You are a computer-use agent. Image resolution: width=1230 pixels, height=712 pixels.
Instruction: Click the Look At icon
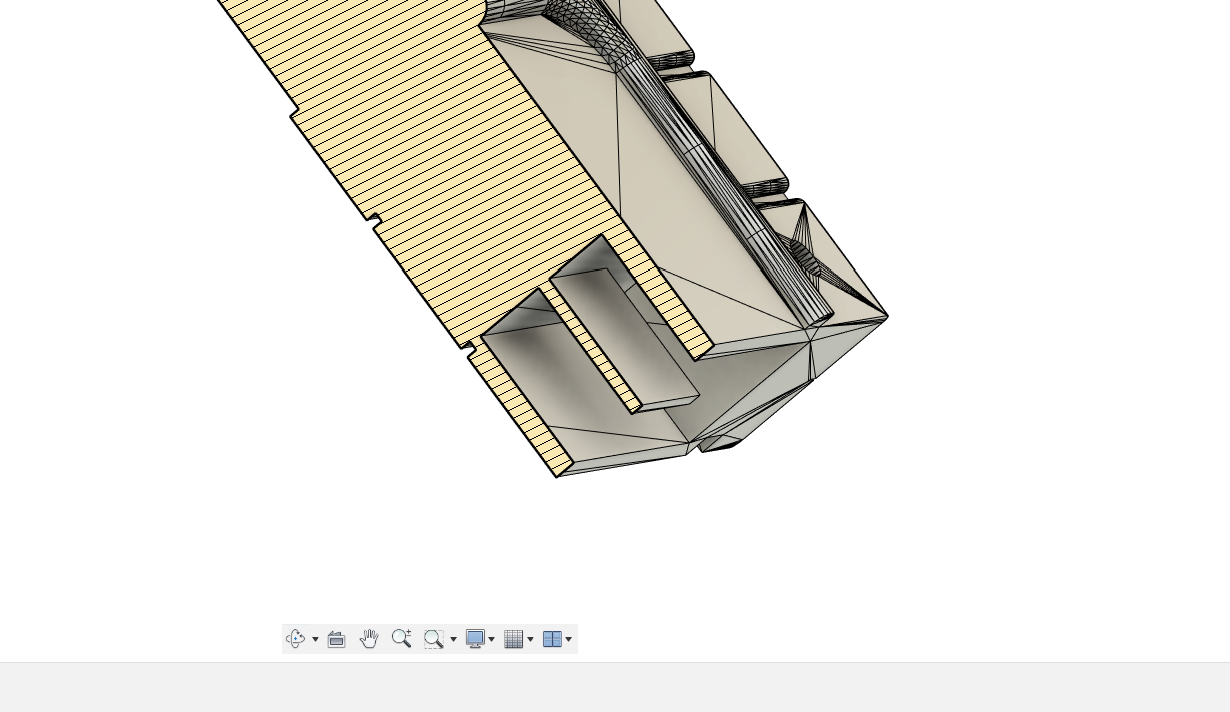[x=336, y=639]
